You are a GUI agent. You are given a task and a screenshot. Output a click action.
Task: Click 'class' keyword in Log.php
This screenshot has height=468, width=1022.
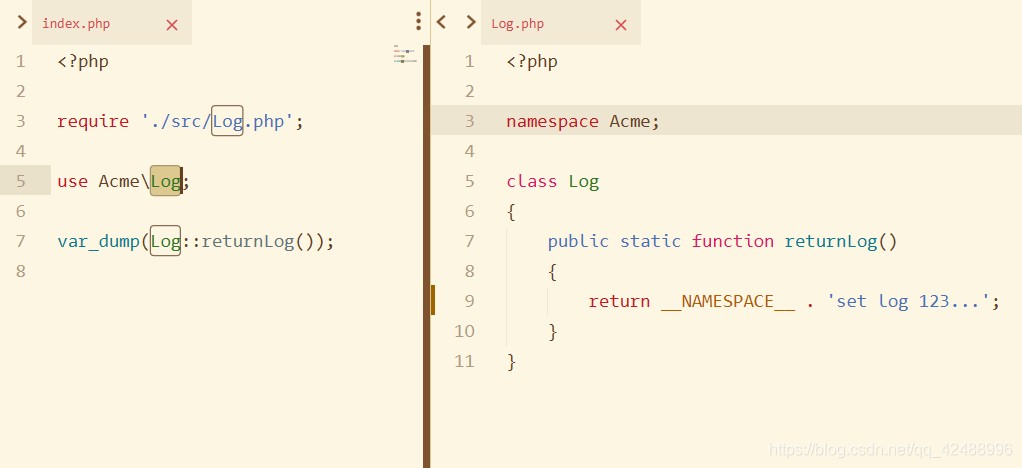pos(532,181)
